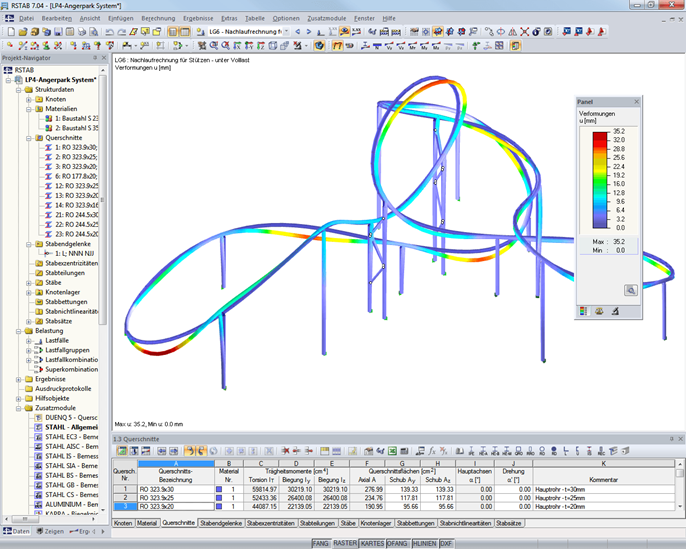This screenshot has height=549, width=686.
Task: Set view in Z direction
Action: coord(261,45)
